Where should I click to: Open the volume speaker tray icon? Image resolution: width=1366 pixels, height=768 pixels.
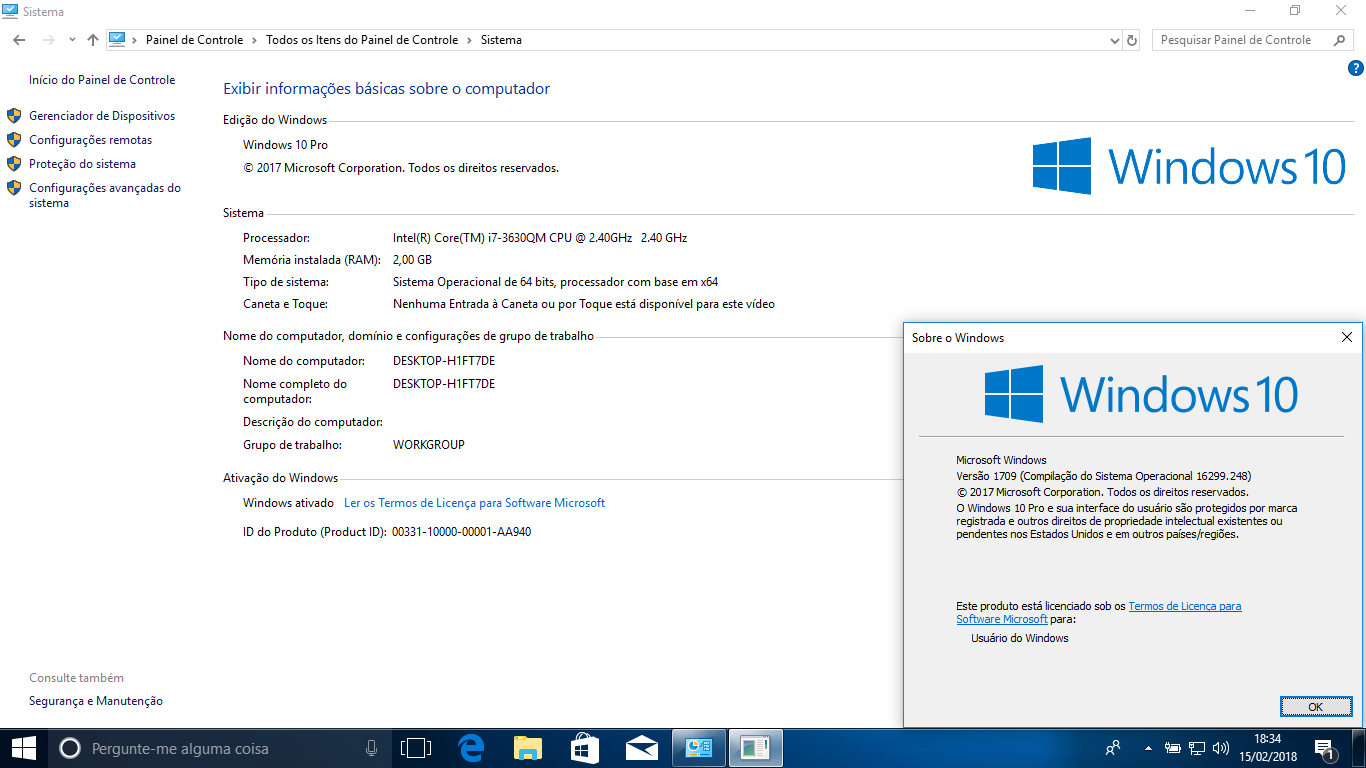coord(1220,748)
